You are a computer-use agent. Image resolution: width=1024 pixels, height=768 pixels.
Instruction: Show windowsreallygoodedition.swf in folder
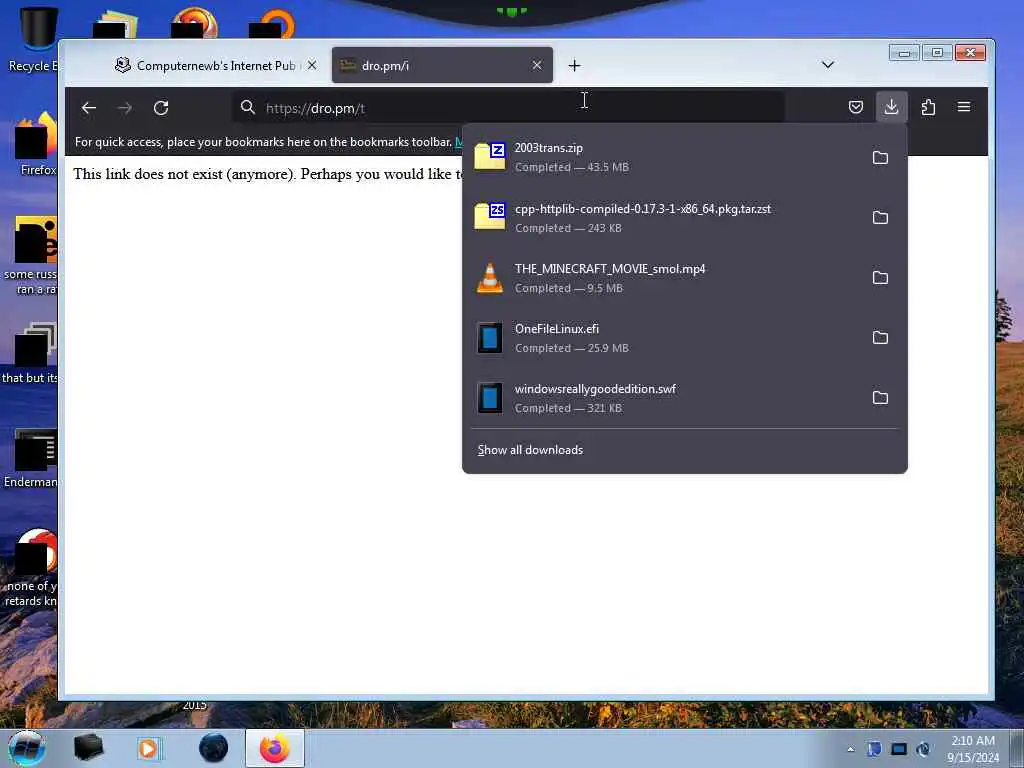(x=880, y=398)
